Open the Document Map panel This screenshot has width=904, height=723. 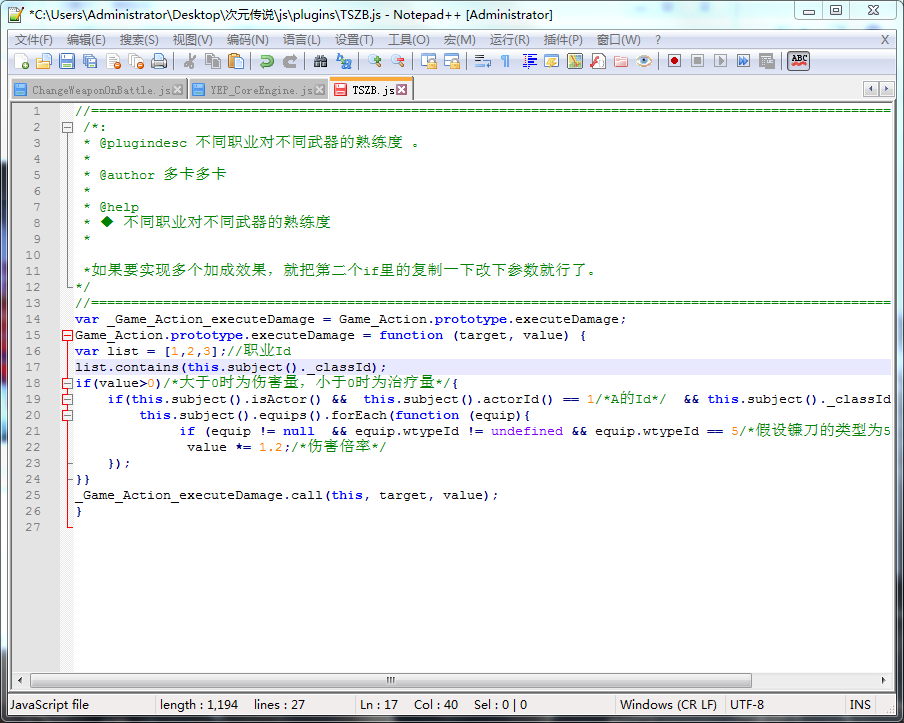575,61
